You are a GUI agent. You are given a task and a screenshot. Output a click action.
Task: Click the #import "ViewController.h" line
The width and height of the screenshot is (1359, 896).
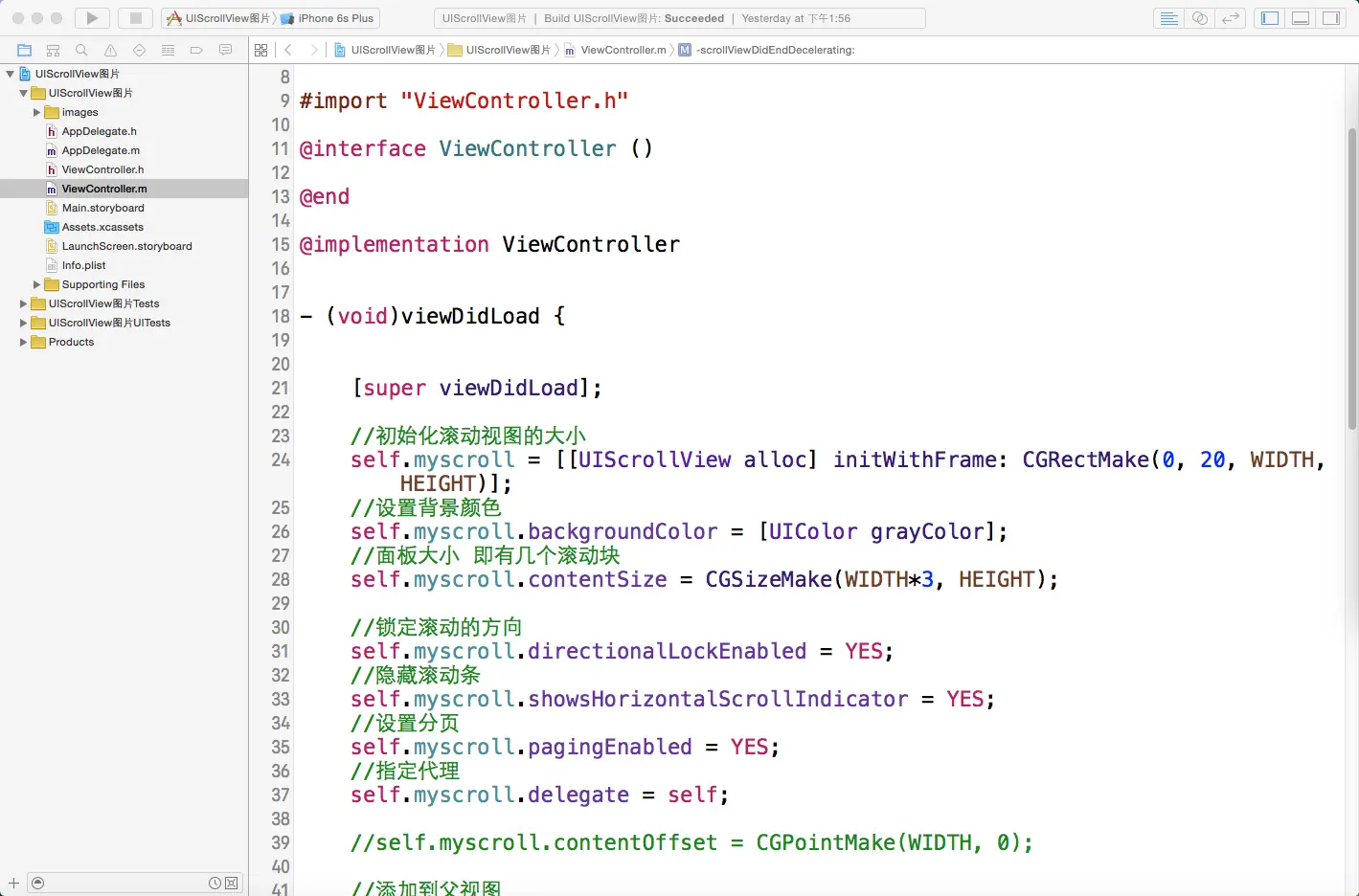click(464, 101)
